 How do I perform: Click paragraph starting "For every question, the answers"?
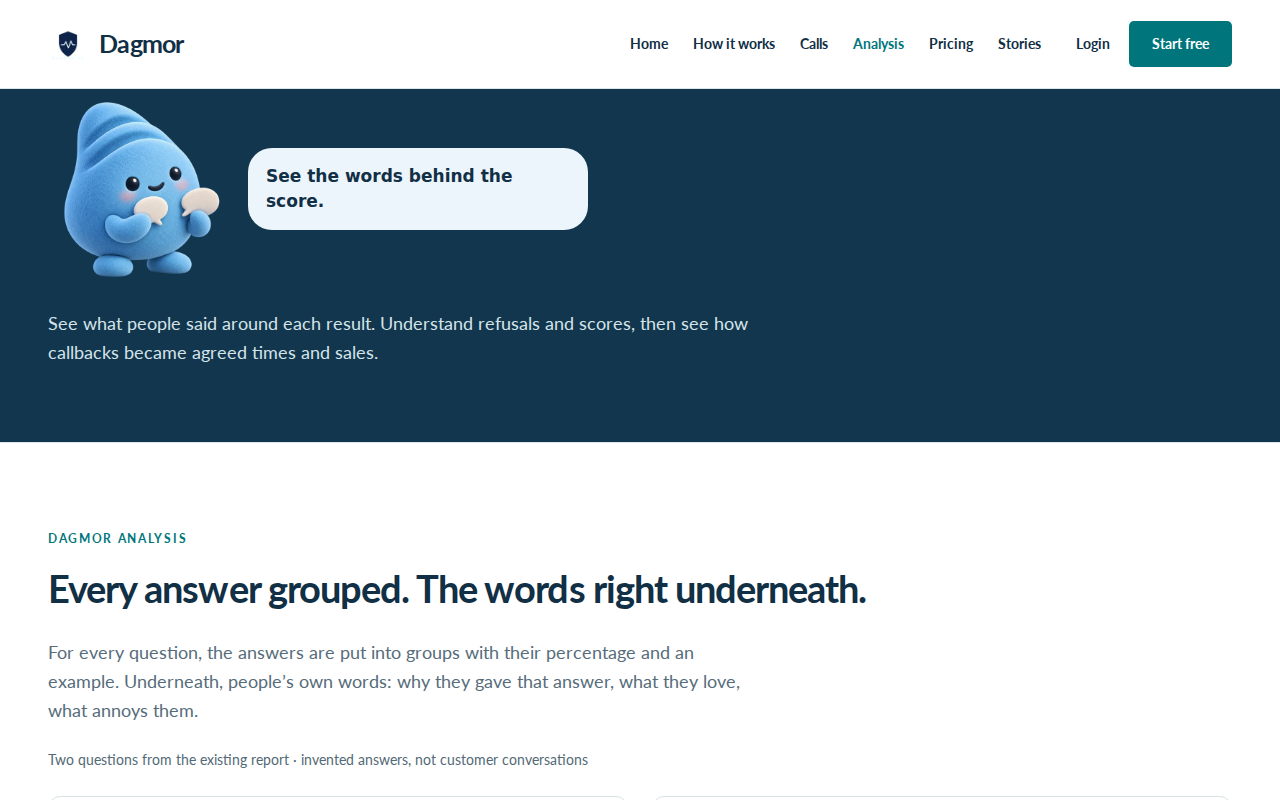point(394,682)
